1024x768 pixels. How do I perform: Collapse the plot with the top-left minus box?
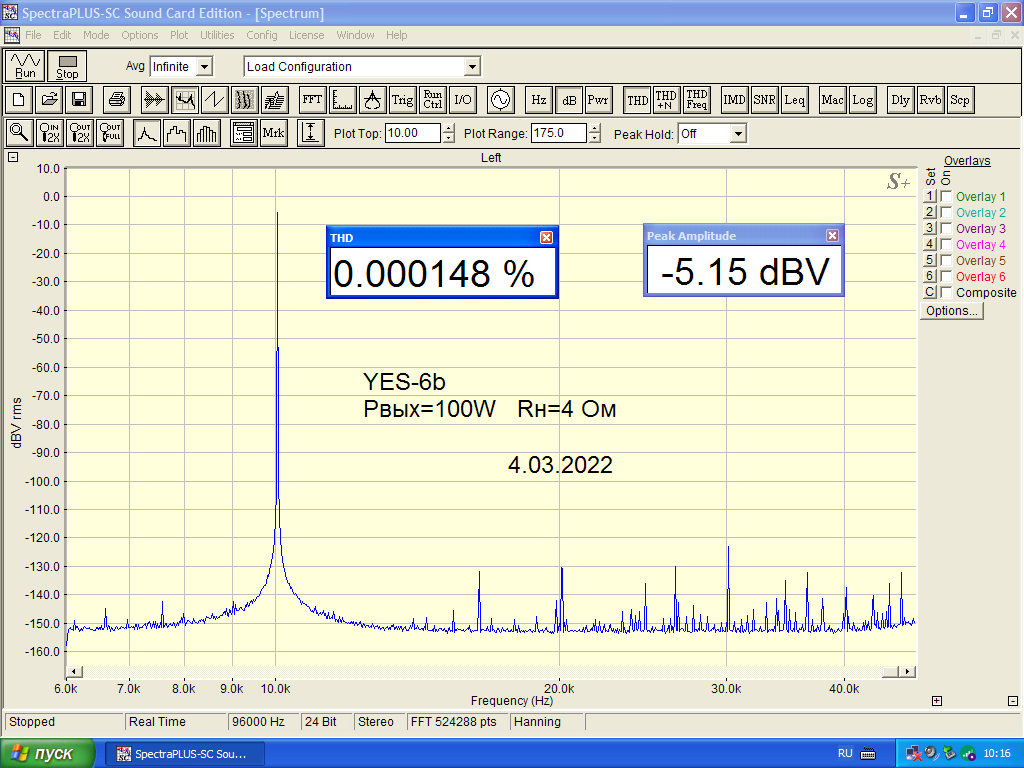coord(12,157)
